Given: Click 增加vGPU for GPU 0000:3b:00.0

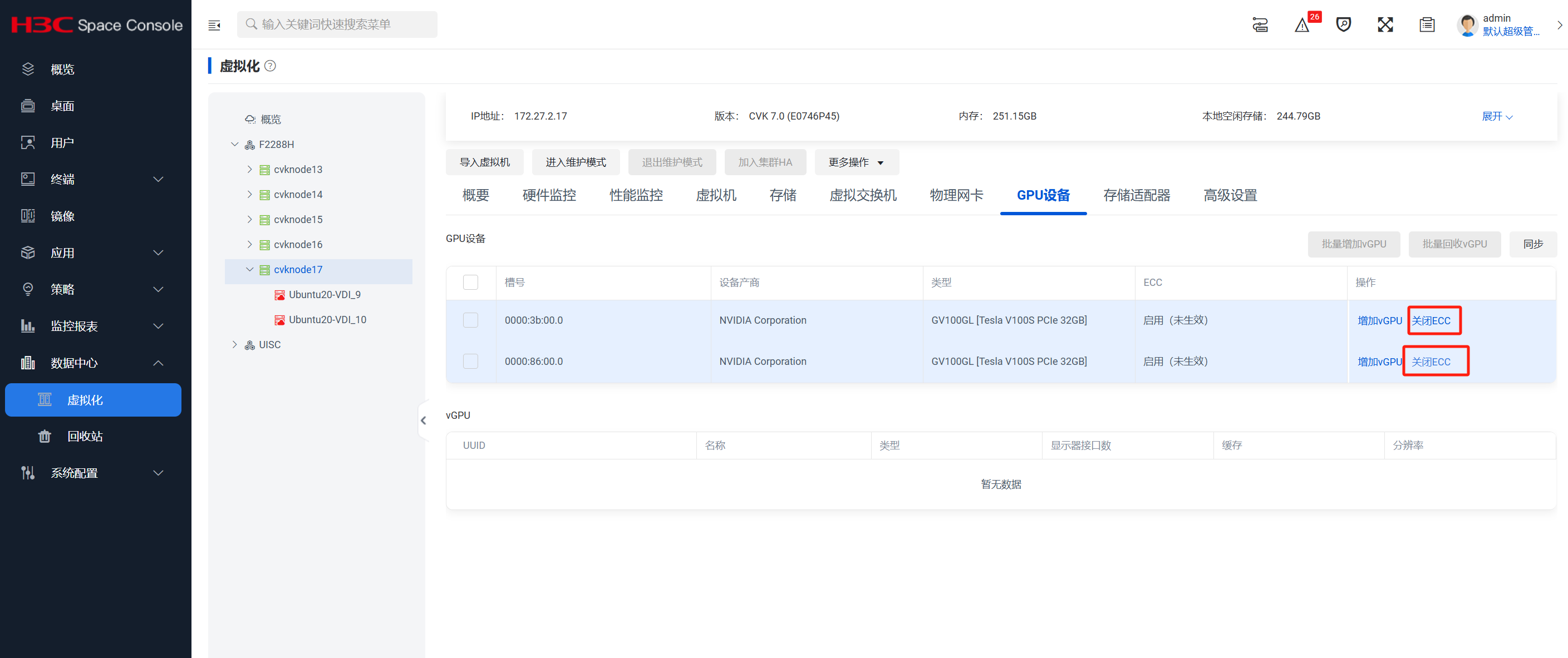Looking at the screenshot, I should 1379,320.
